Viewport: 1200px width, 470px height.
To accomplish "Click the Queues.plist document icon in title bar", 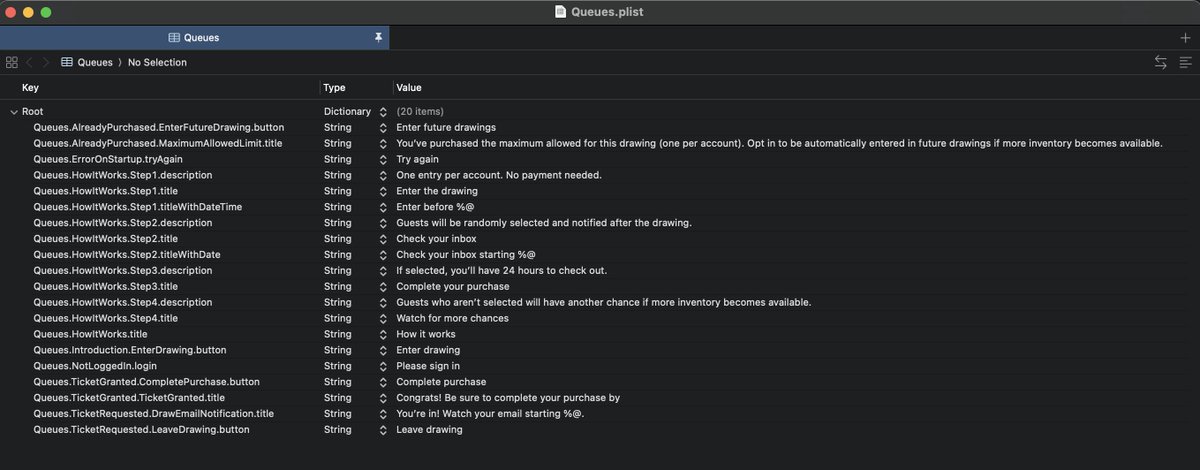I will (x=560, y=12).
